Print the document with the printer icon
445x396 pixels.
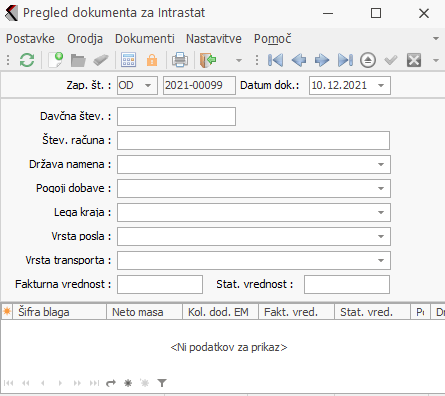point(180,60)
